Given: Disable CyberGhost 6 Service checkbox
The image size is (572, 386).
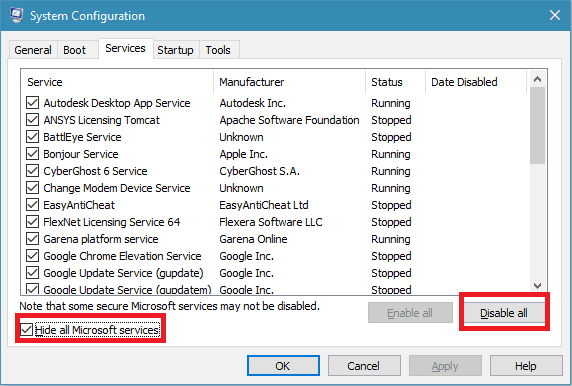Looking at the screenshot, I should tap(32, 171).
